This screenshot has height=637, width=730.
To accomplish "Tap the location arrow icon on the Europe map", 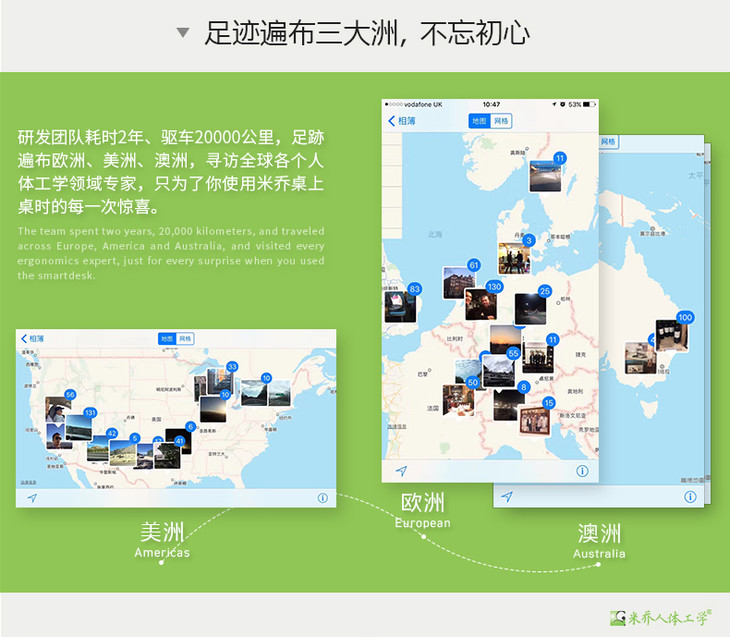I will [x=401, y=471].
